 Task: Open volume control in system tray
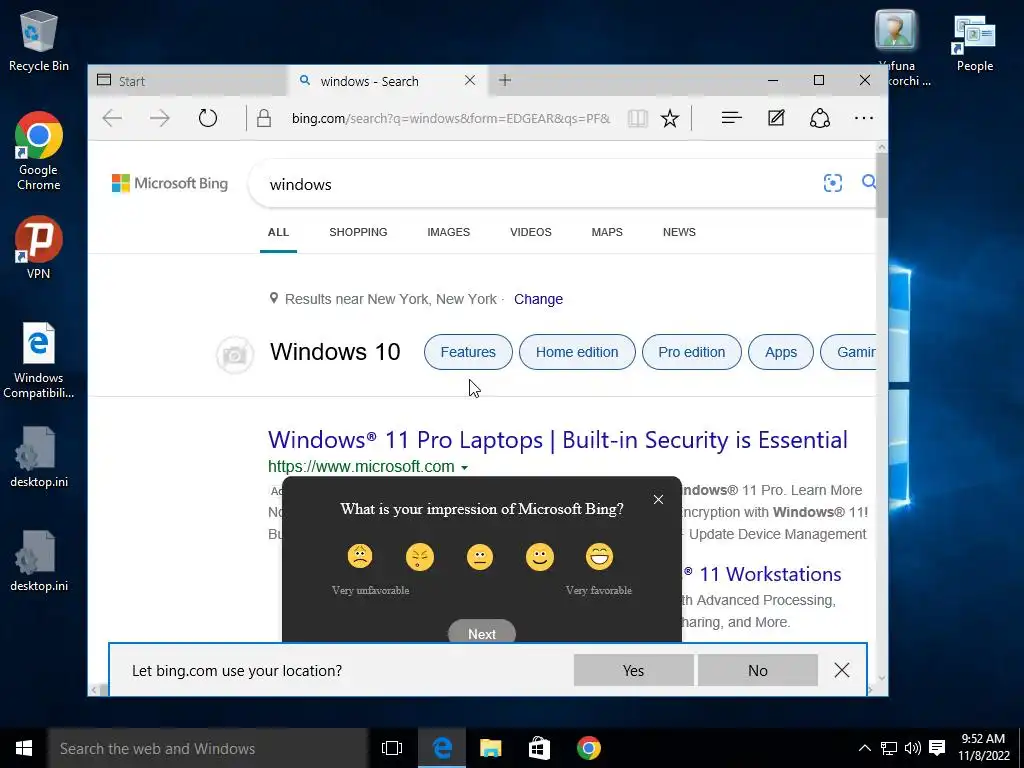click(912, 748)
